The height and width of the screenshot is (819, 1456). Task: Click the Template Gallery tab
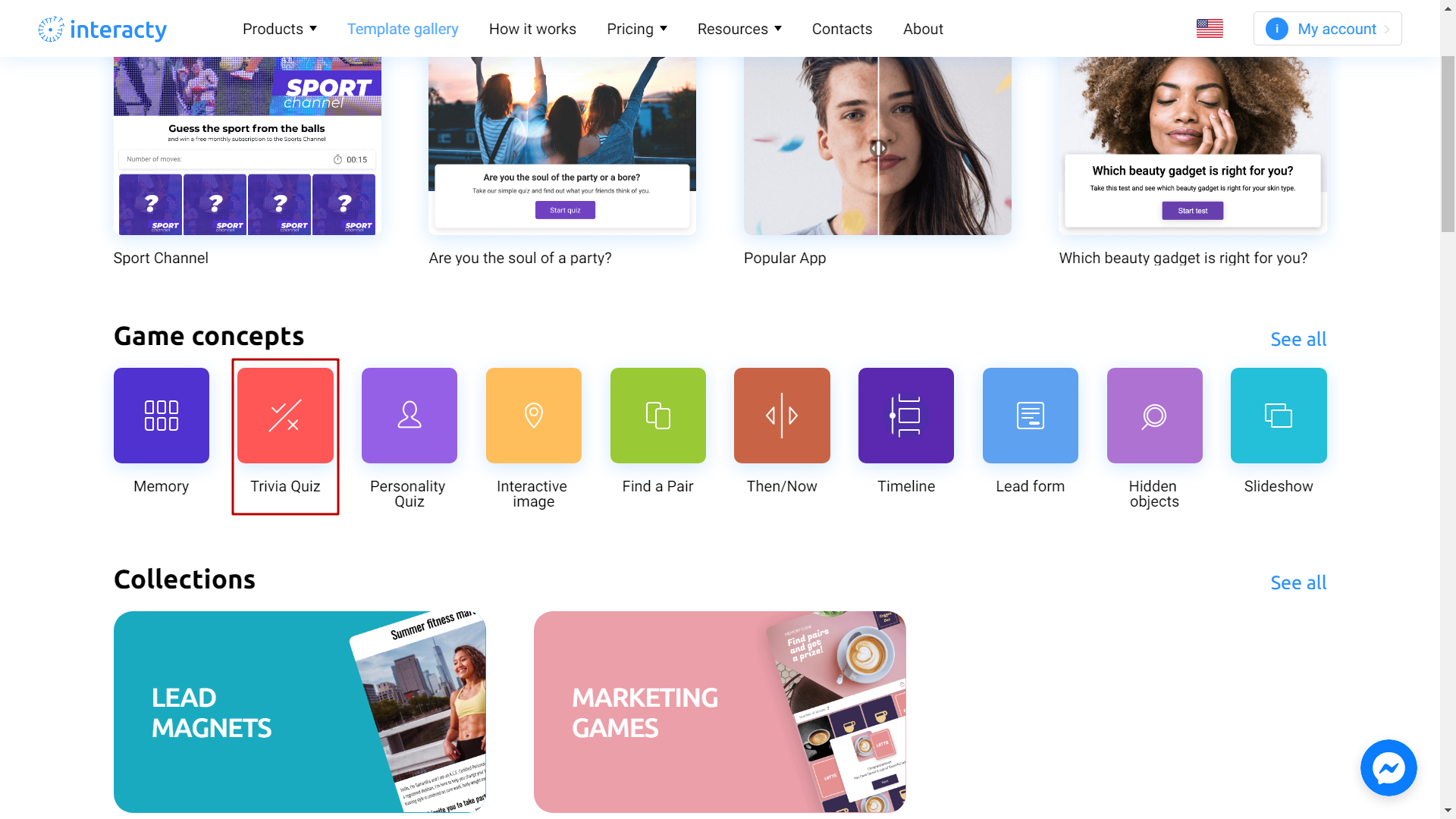click(x=403, y=28)
